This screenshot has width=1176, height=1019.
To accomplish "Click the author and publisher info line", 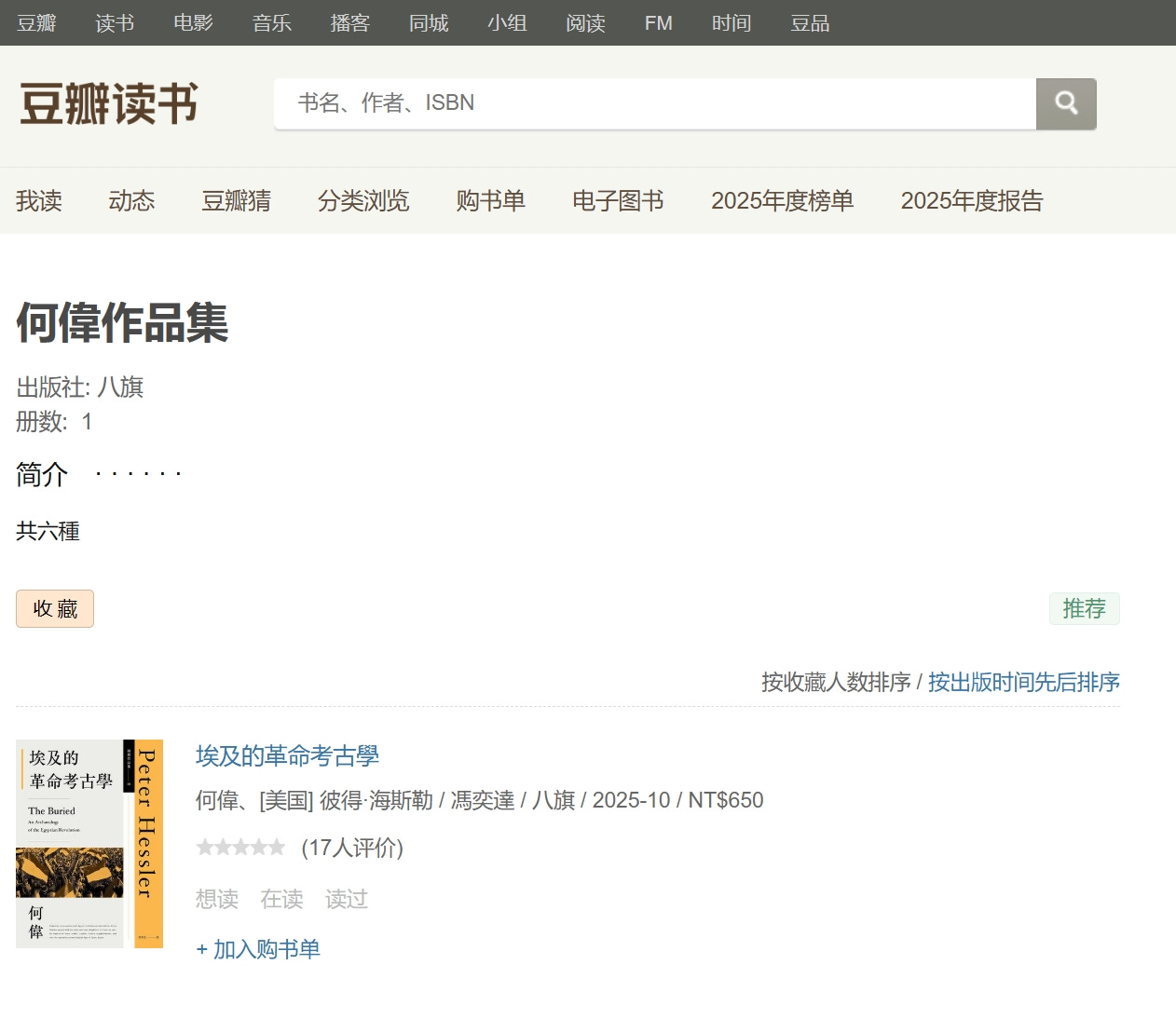I will [479, 800].
